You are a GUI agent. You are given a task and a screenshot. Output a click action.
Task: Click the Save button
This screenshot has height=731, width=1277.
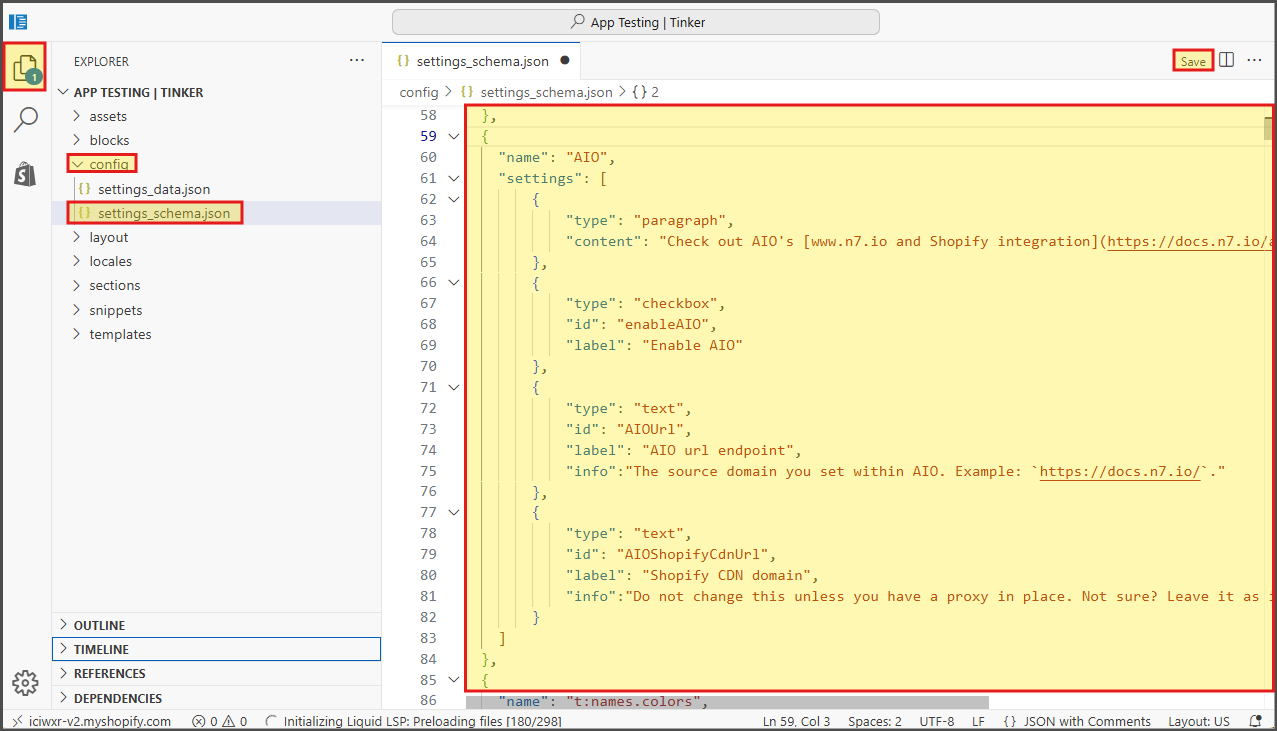coord(1193,61)
